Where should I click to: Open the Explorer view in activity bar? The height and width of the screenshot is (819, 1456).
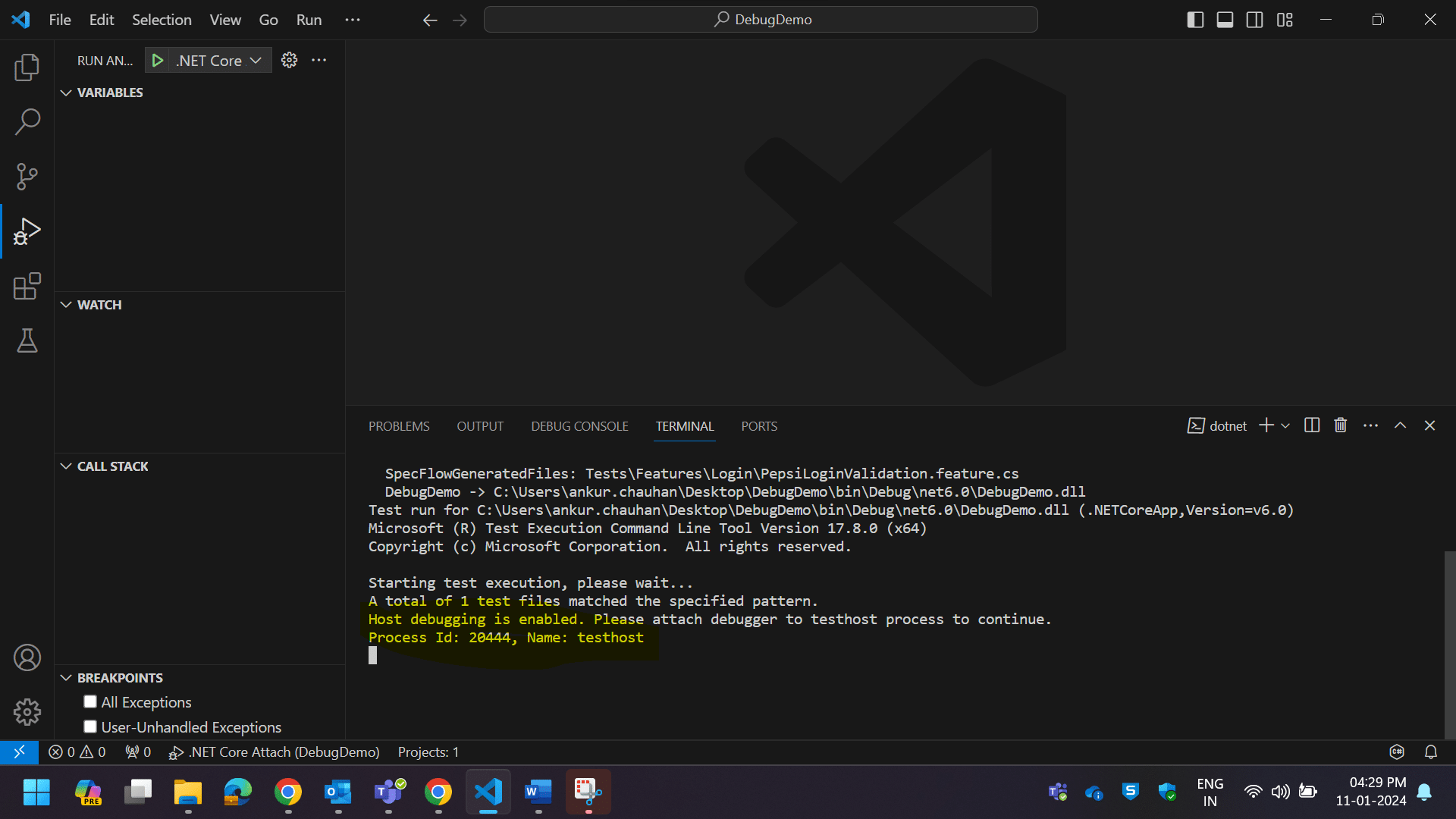[x=27, y=67]
